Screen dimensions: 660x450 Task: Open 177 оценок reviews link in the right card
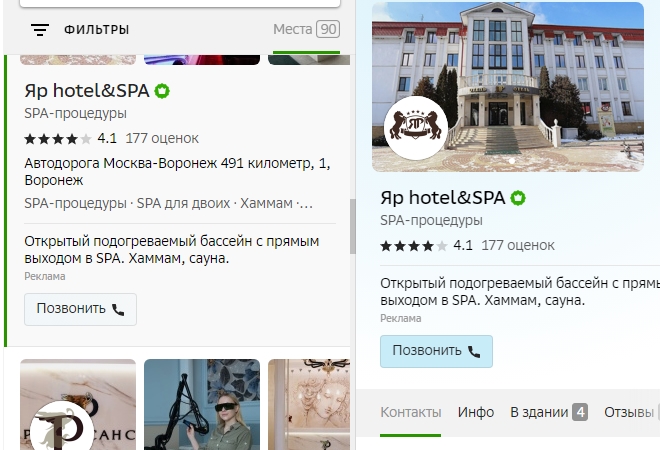[x=519, y=245]
